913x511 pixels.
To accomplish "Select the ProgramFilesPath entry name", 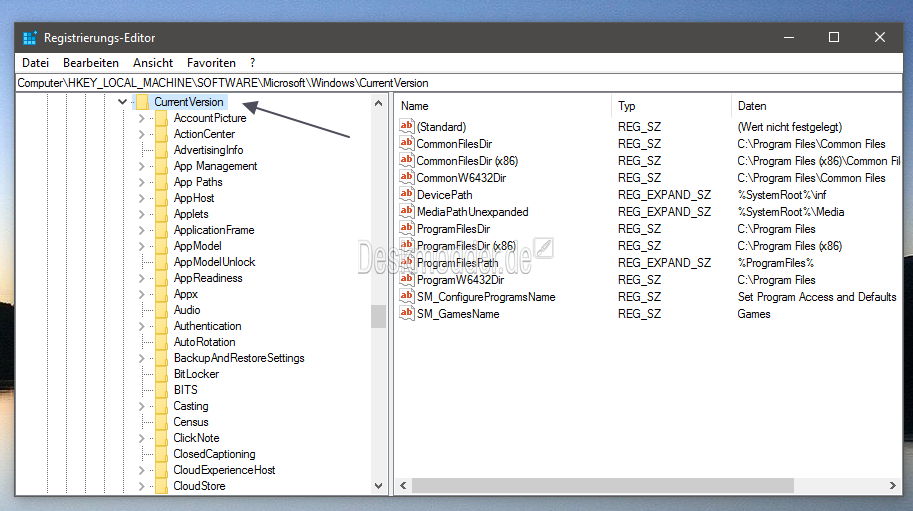I will click(458, 263).
